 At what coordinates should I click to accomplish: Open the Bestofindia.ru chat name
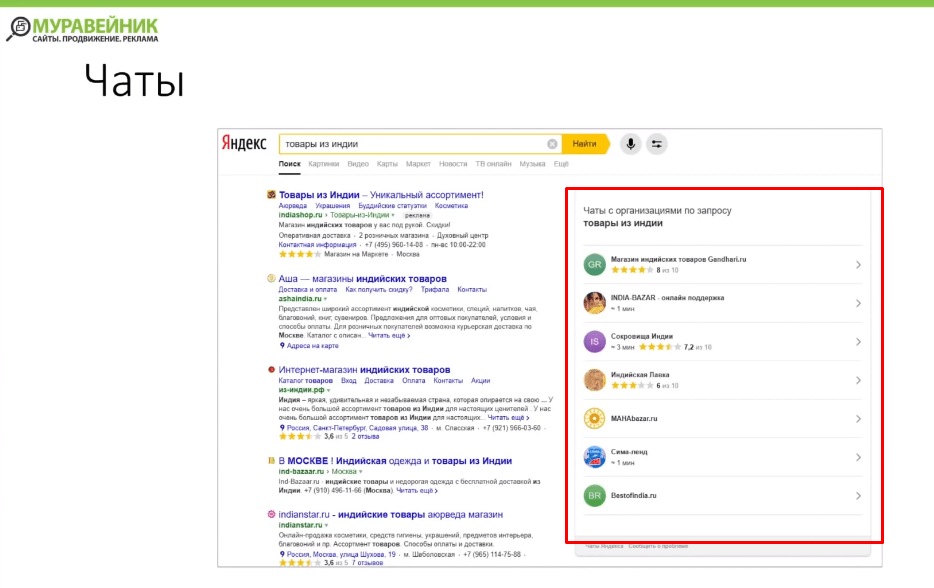coord(634,496)
